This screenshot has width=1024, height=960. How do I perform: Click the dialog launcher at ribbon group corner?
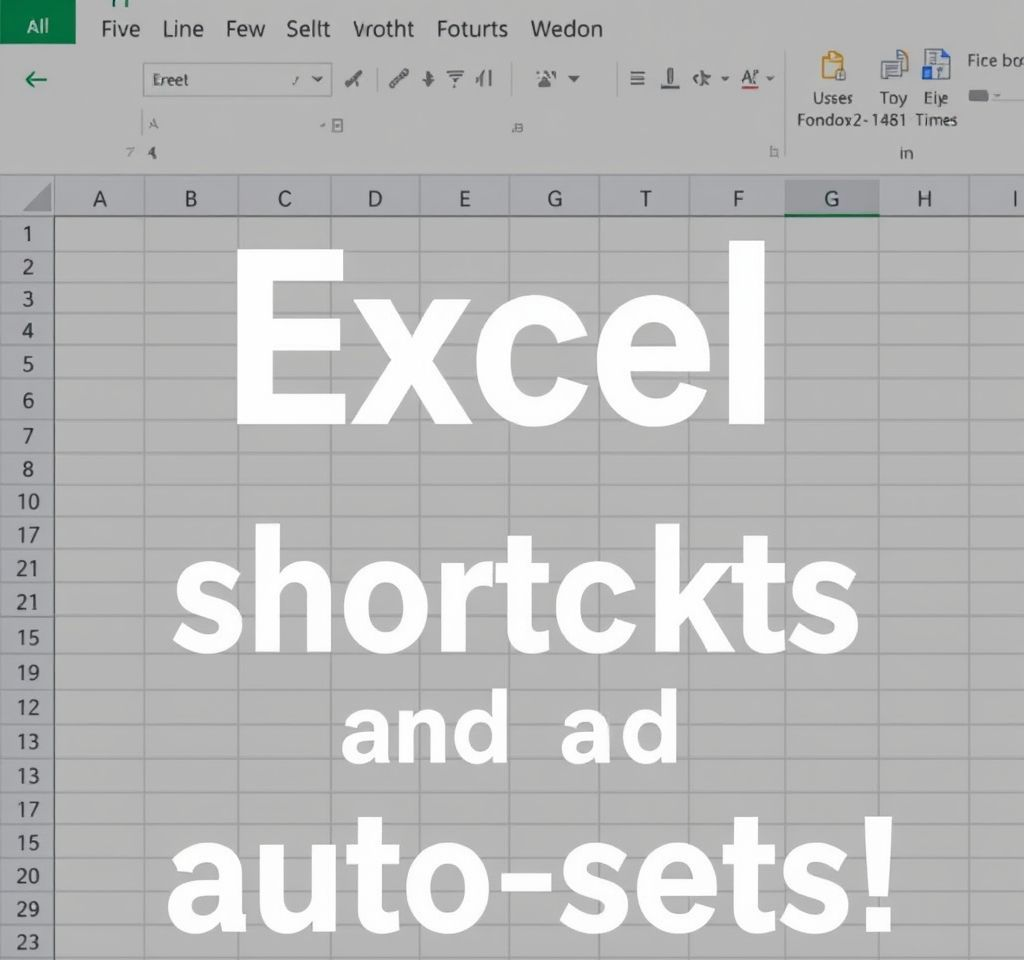pyautogui.click(x=774, y=152)
